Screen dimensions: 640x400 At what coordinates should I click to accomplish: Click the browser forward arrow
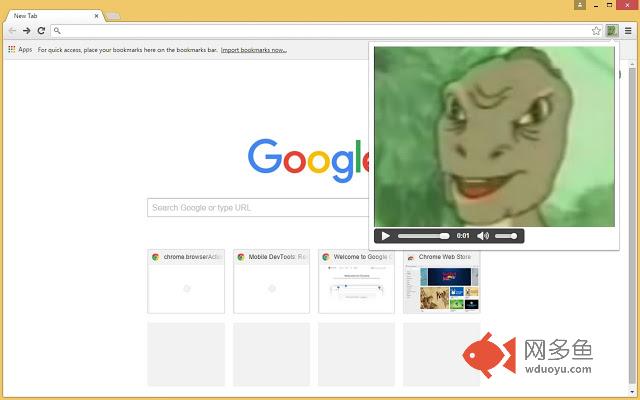point(27,31)
